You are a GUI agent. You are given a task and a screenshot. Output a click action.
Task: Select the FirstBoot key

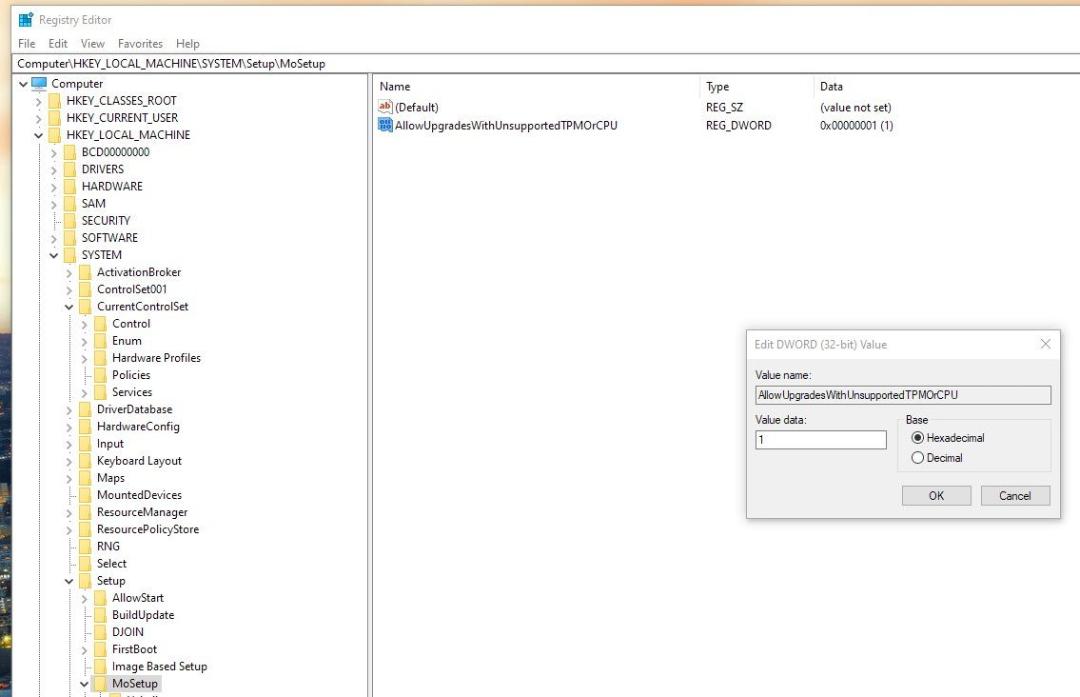click(x=134, y=649)
